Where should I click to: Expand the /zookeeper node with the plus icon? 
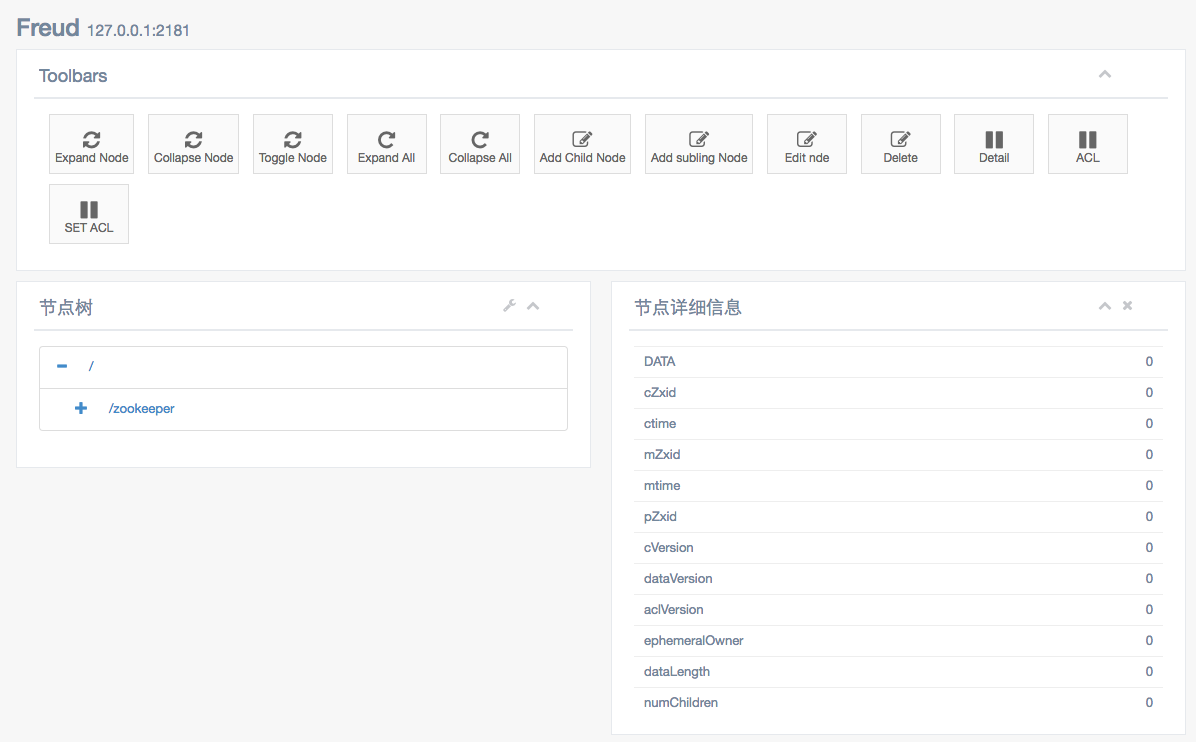tap(81, 409)
